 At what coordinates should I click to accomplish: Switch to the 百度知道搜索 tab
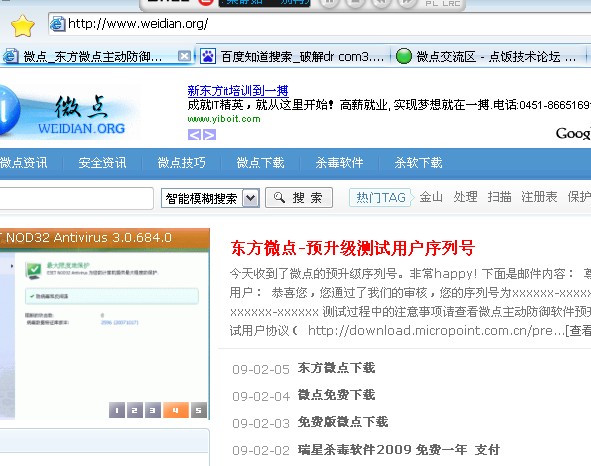click(x=292, y=57)
